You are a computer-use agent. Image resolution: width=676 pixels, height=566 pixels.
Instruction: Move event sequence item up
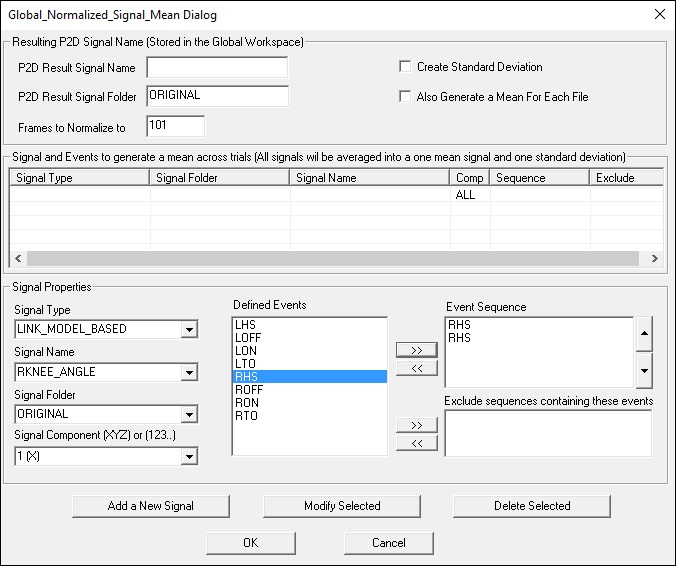point(644,334)
